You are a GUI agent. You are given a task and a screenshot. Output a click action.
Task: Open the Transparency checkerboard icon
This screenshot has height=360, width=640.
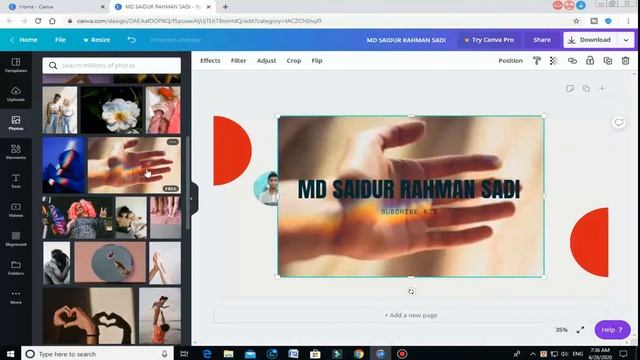click(554, 61)
